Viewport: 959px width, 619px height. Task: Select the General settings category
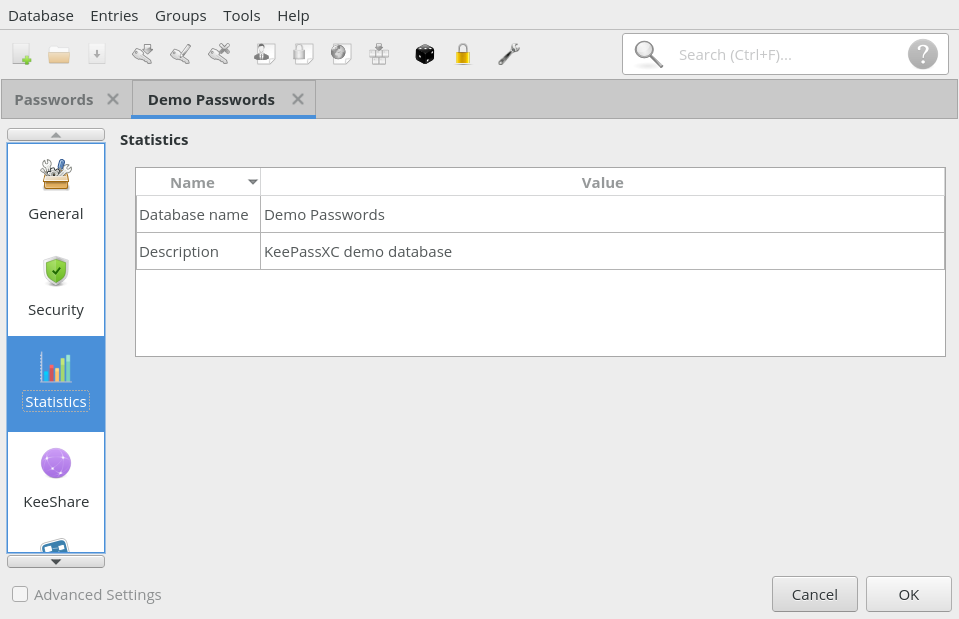55,190
